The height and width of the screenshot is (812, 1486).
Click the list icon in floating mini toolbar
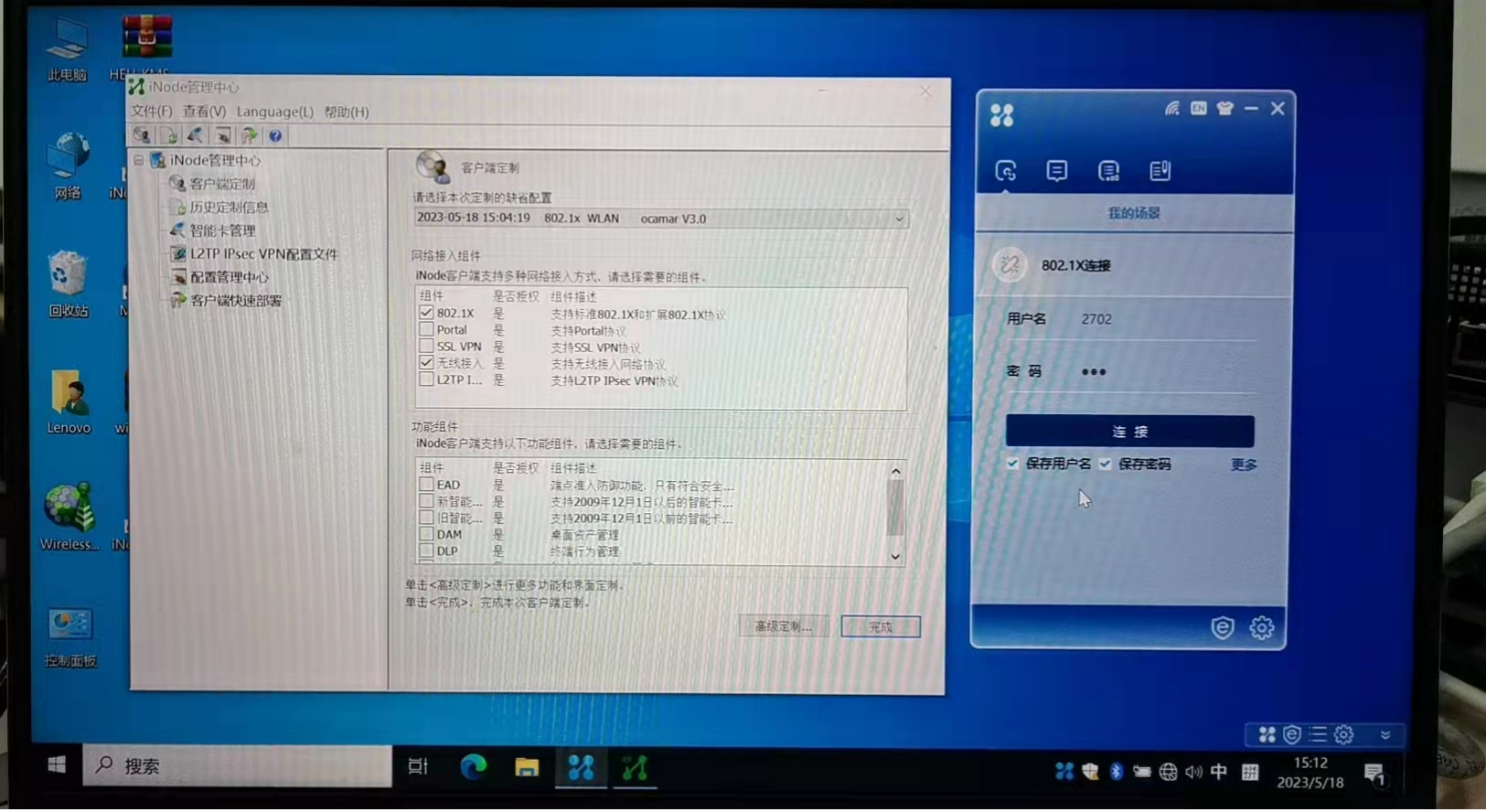point(1318,734)
